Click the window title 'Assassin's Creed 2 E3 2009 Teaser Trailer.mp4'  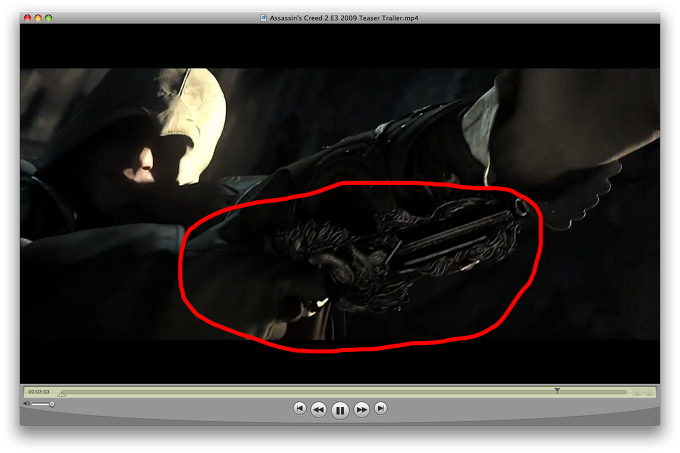point(344,18)
